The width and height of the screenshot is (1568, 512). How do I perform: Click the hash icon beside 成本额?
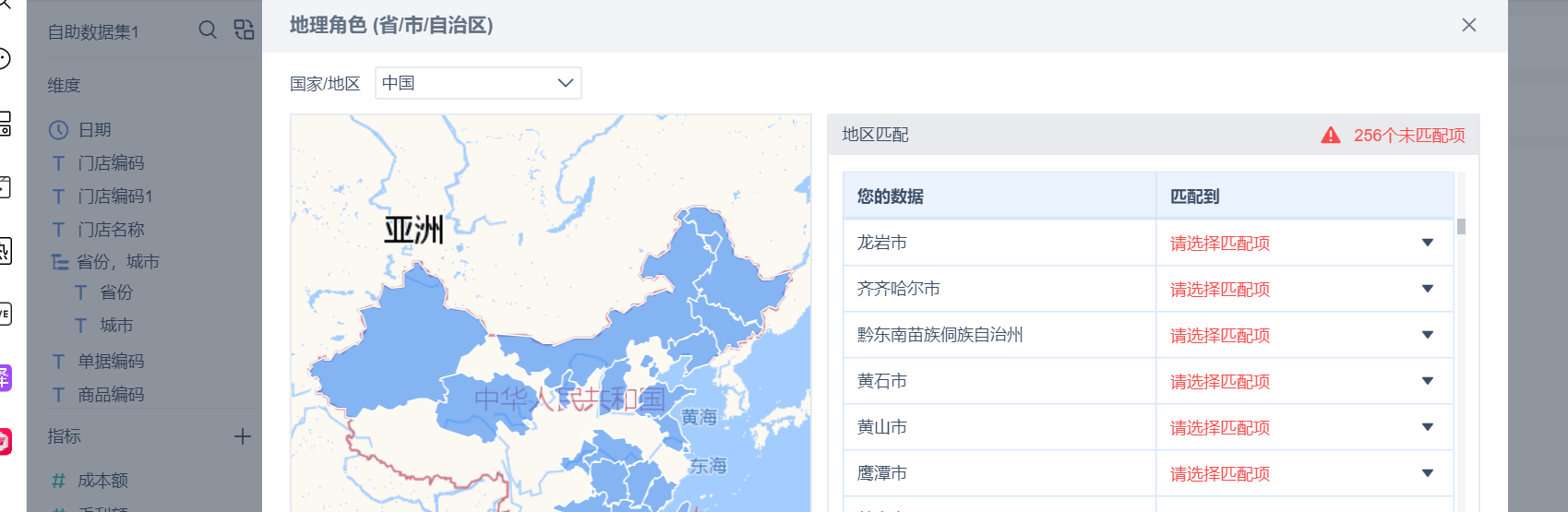[59, 481]
